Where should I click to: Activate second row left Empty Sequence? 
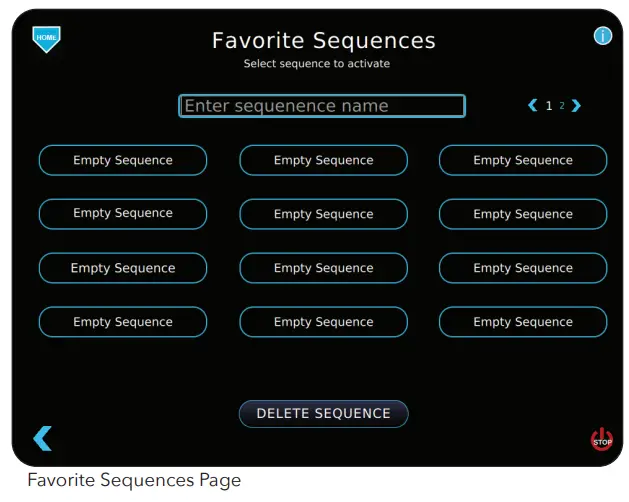123,214
